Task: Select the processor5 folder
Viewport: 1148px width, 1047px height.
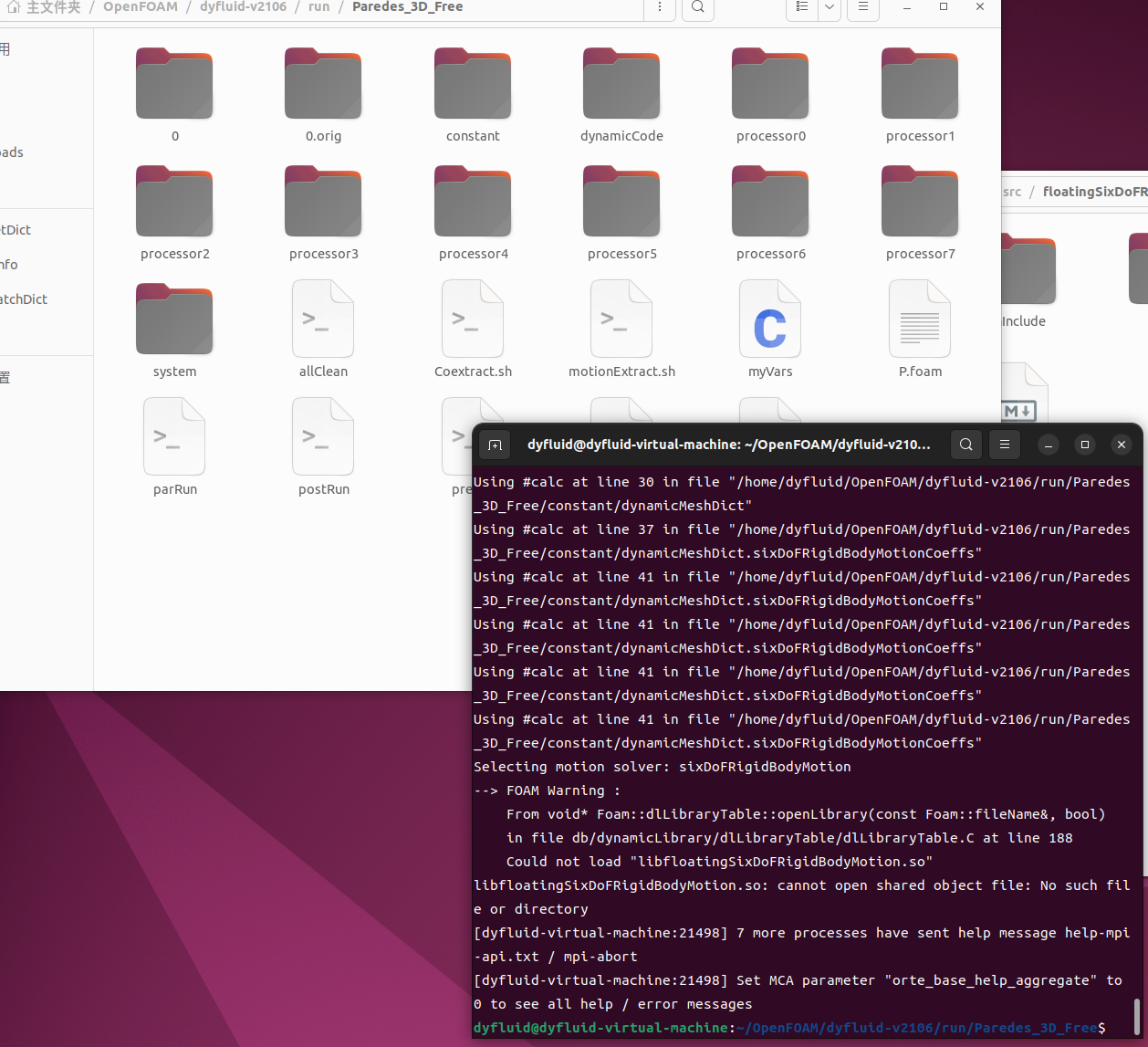Action: (x=621, y=202)
